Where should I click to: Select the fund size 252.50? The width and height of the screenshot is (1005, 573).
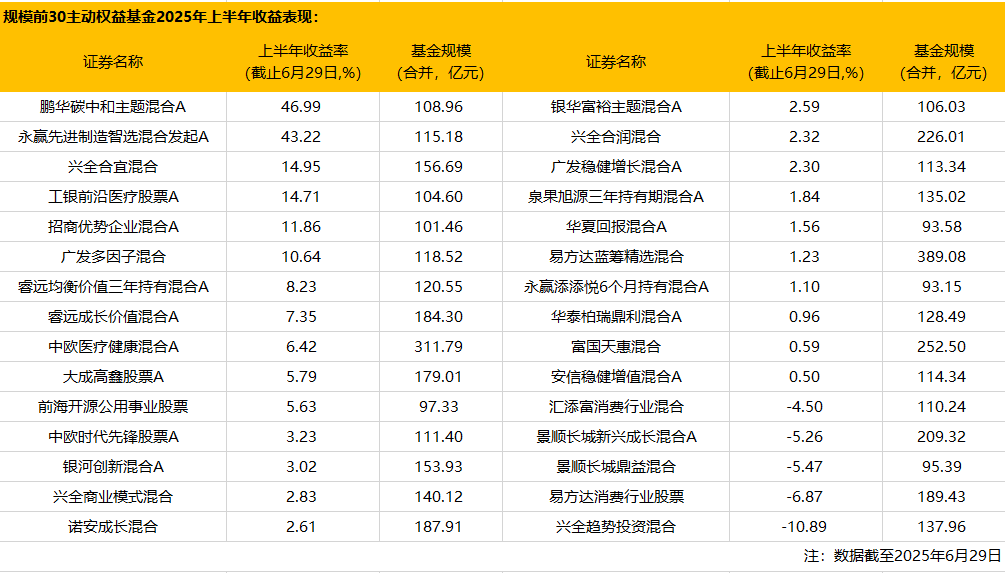(942, 347)
